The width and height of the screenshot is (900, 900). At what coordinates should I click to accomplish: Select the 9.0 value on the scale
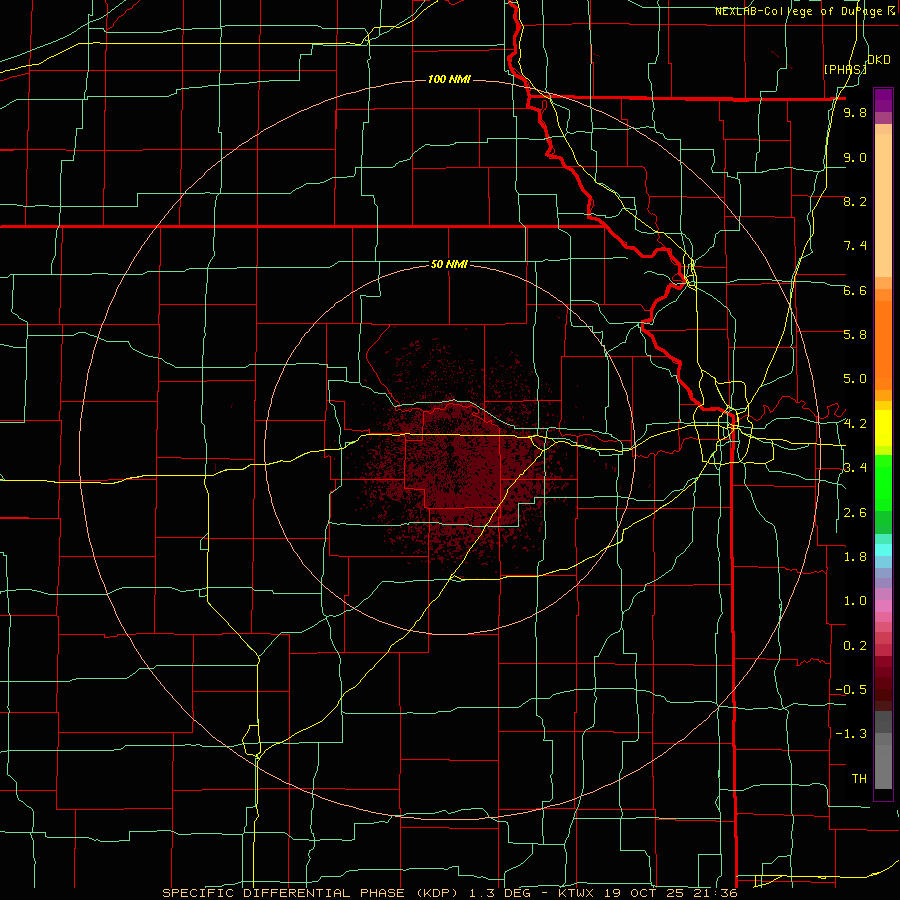[x=855, y=157]
